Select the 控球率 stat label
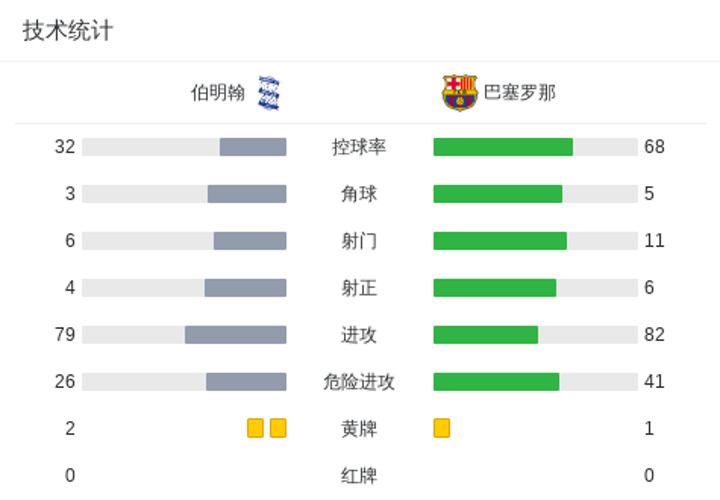This screenshot has height=500, width=720. point(359,147)
